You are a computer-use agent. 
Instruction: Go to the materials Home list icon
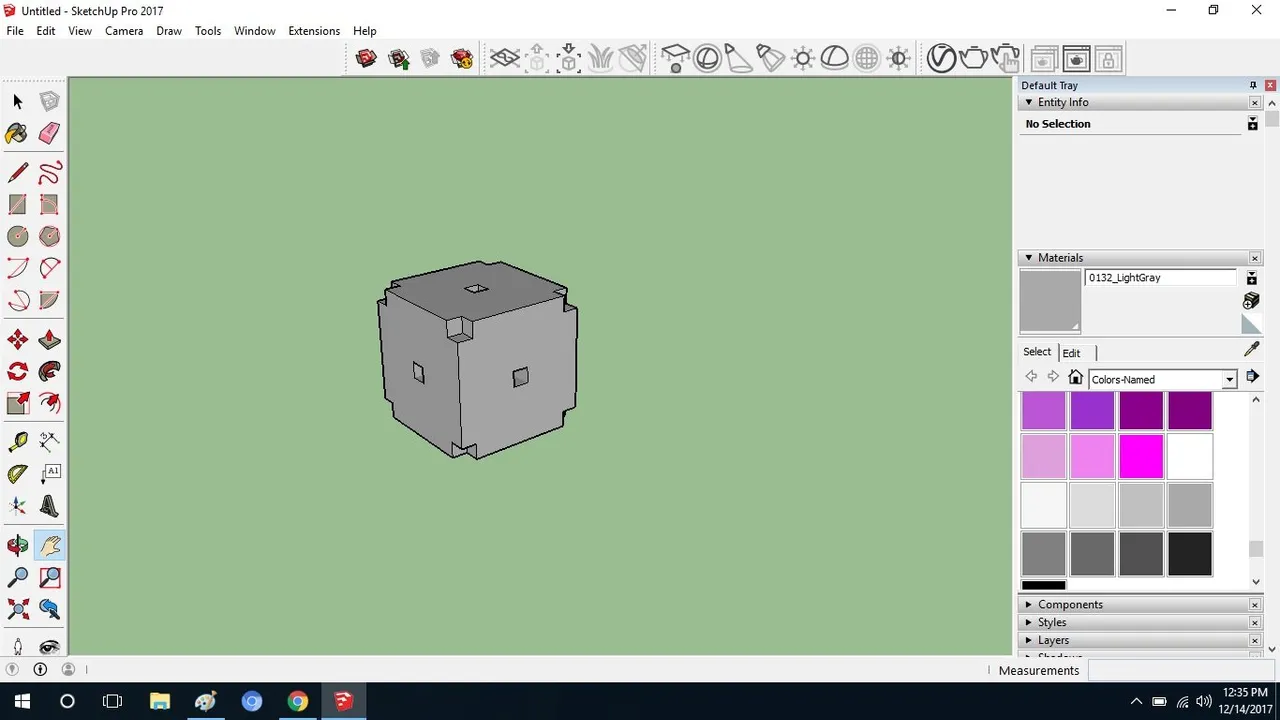(x=1075, y=377)
